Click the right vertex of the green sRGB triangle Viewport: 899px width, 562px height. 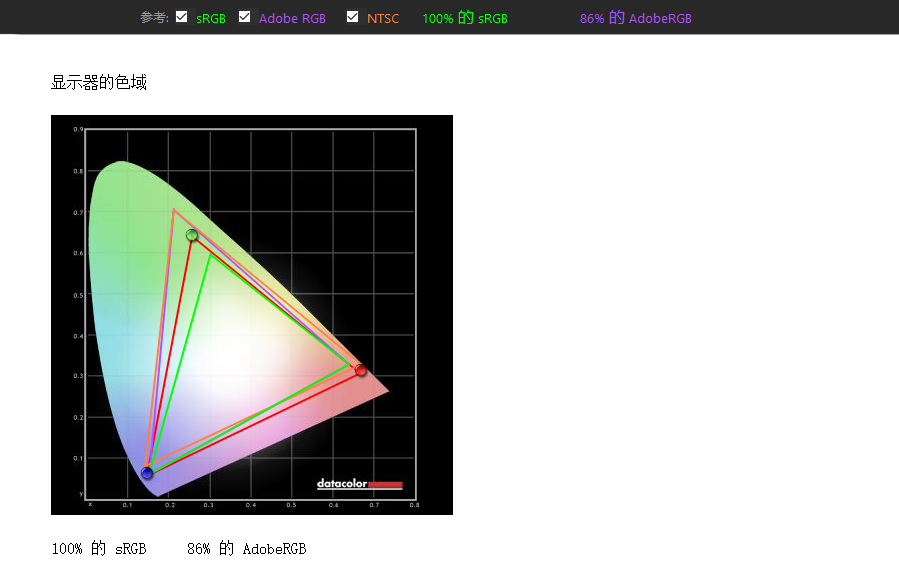349,365
